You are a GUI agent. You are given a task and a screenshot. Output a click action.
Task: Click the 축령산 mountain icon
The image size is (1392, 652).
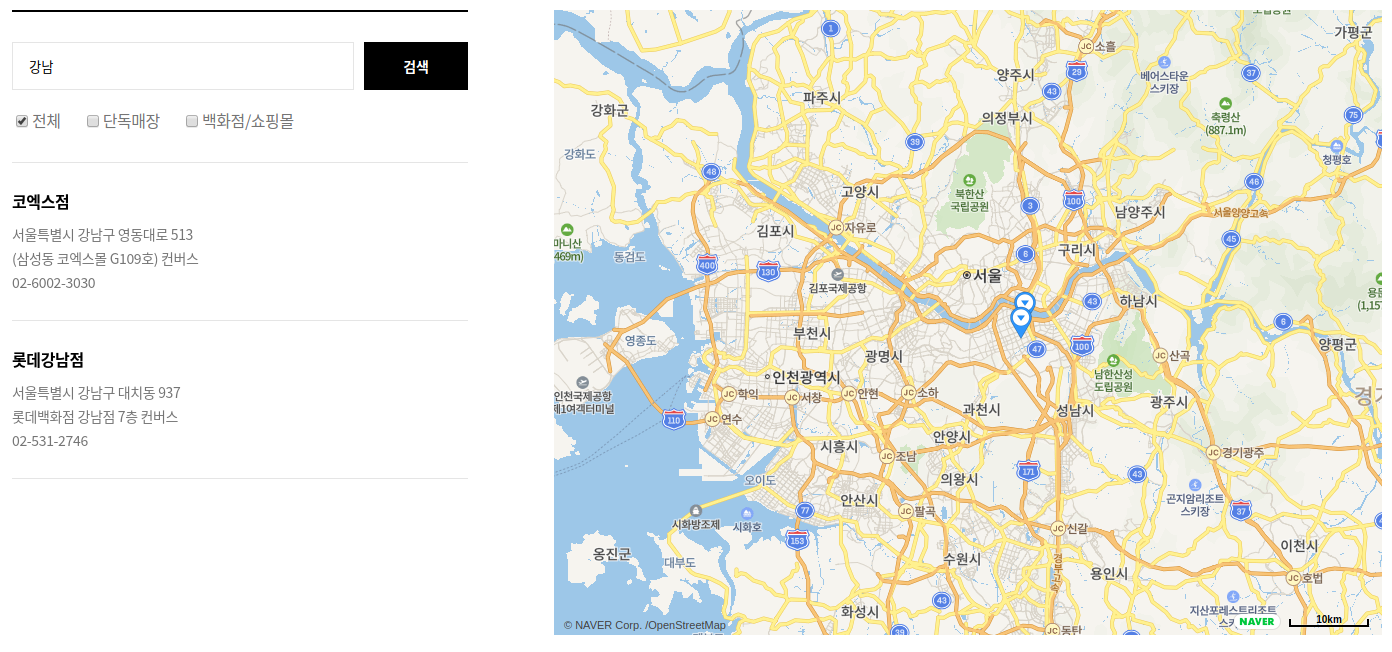pos(1226,103)
